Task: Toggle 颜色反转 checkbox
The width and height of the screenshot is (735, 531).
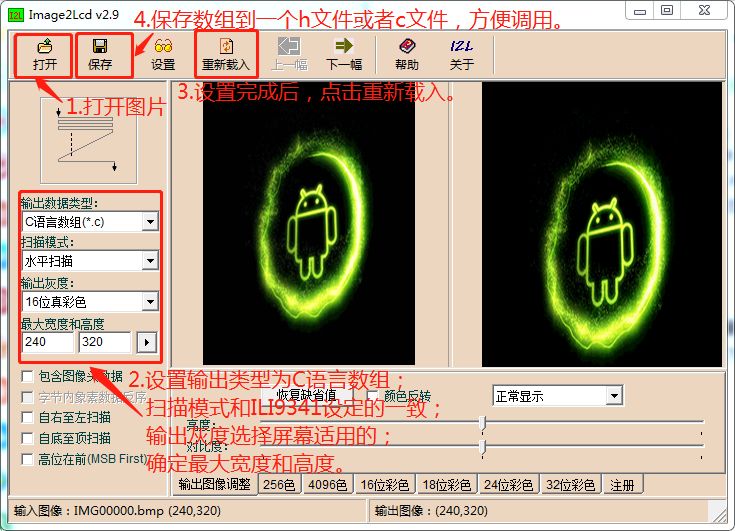Action: coord(373,396)
